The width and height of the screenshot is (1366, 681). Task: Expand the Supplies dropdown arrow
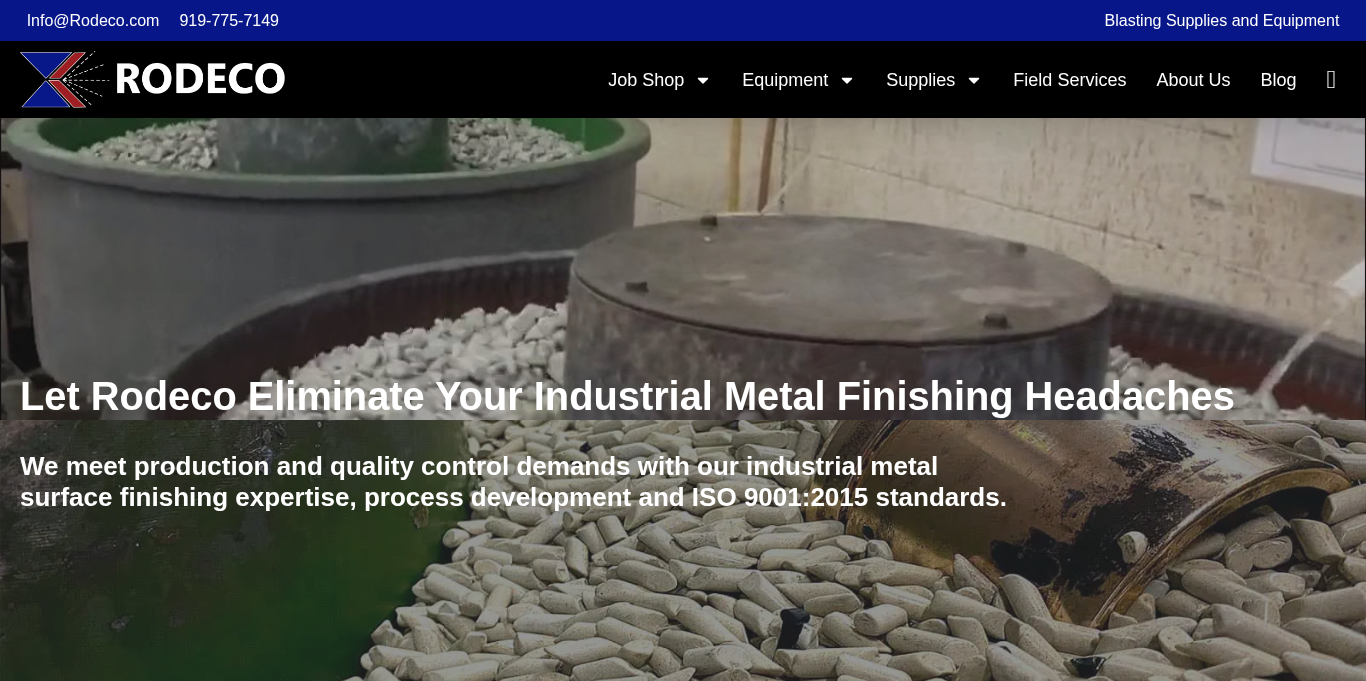pos(974,80)
